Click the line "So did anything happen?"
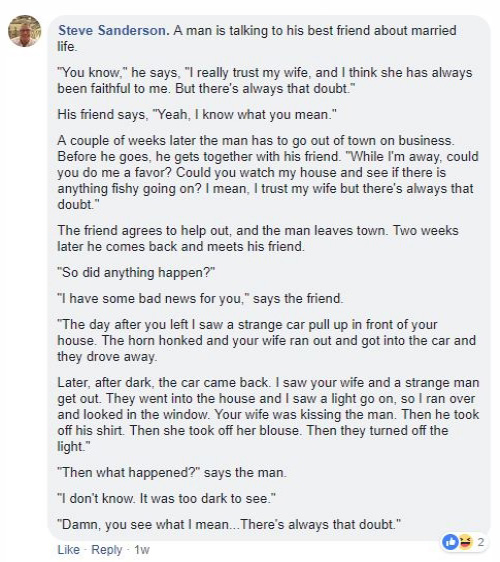 coord(136,272)
